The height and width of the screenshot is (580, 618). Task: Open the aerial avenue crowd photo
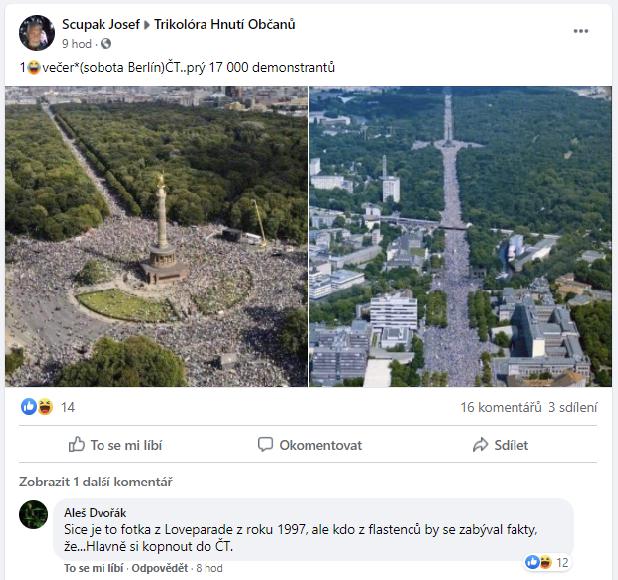click(x=460, y=237)
